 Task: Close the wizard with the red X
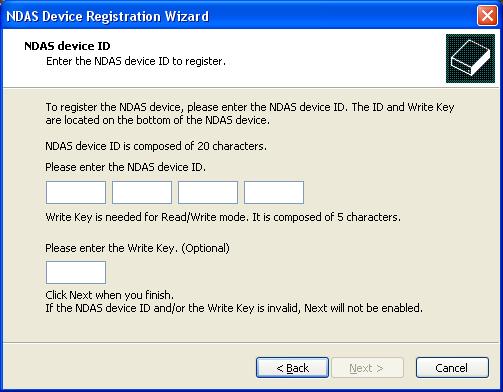[x=487, y=16]
